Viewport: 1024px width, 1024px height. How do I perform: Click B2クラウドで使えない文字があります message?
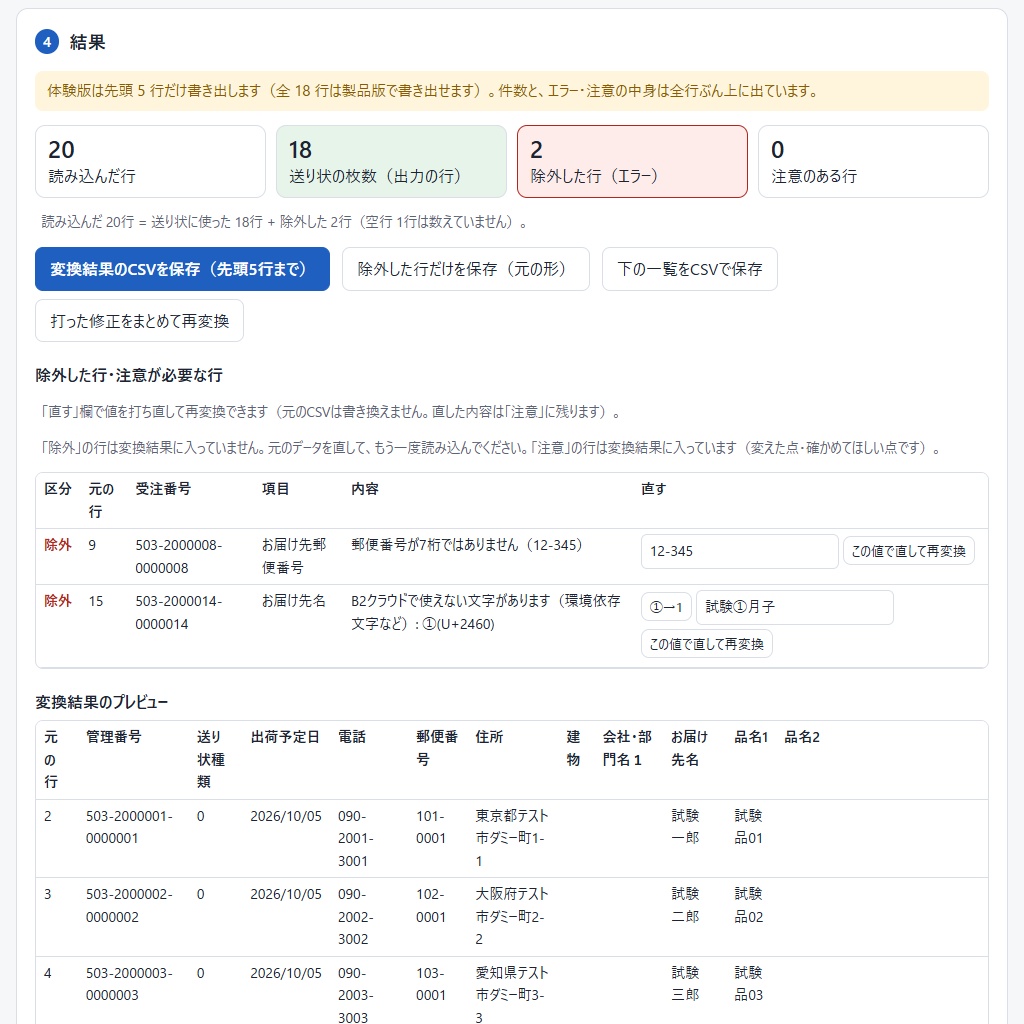pyautogui.click(x=486, y=613)
